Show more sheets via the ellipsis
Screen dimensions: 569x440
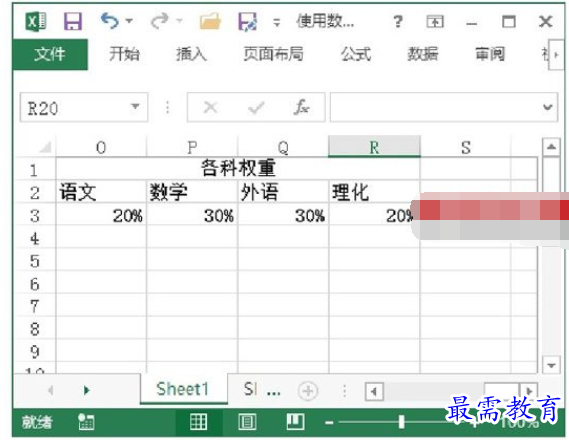(273, 392)
